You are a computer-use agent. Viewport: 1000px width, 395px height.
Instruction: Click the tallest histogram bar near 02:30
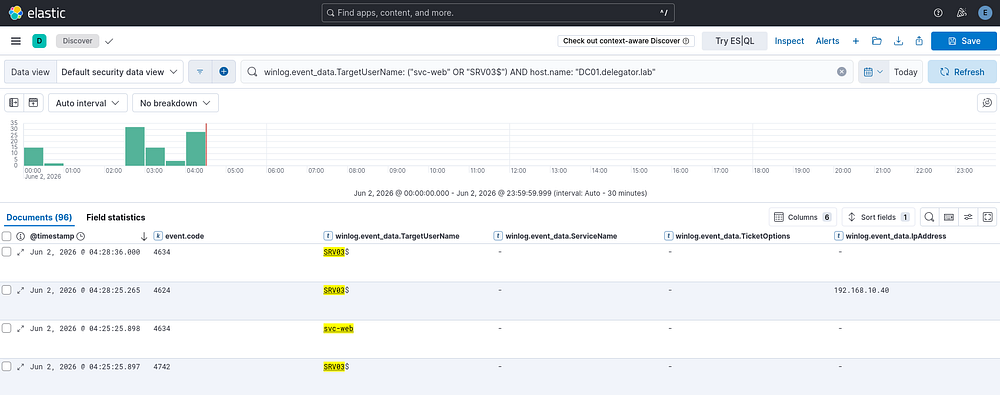(x=135, y=147)
